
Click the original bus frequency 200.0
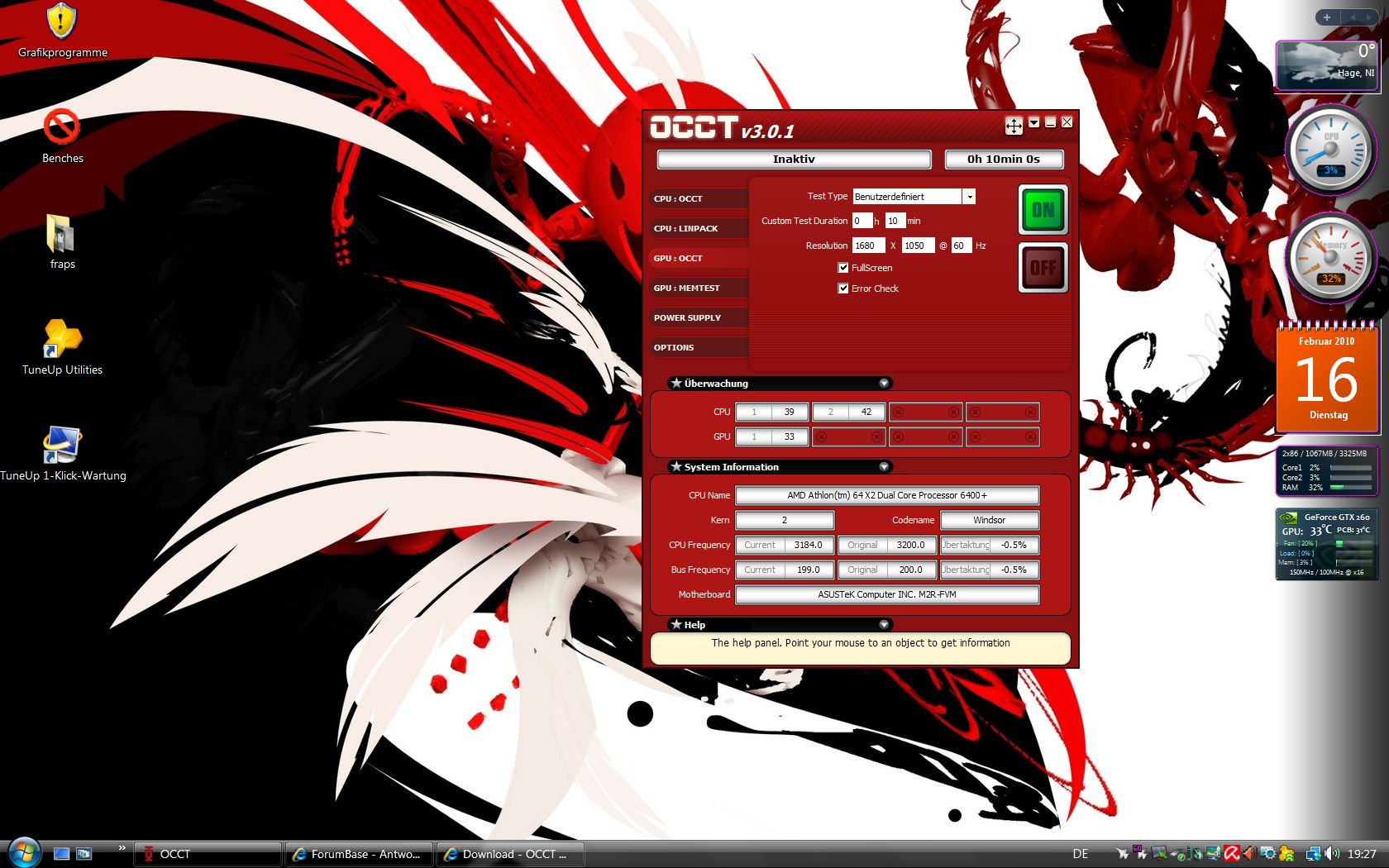[x=910, y=570]
